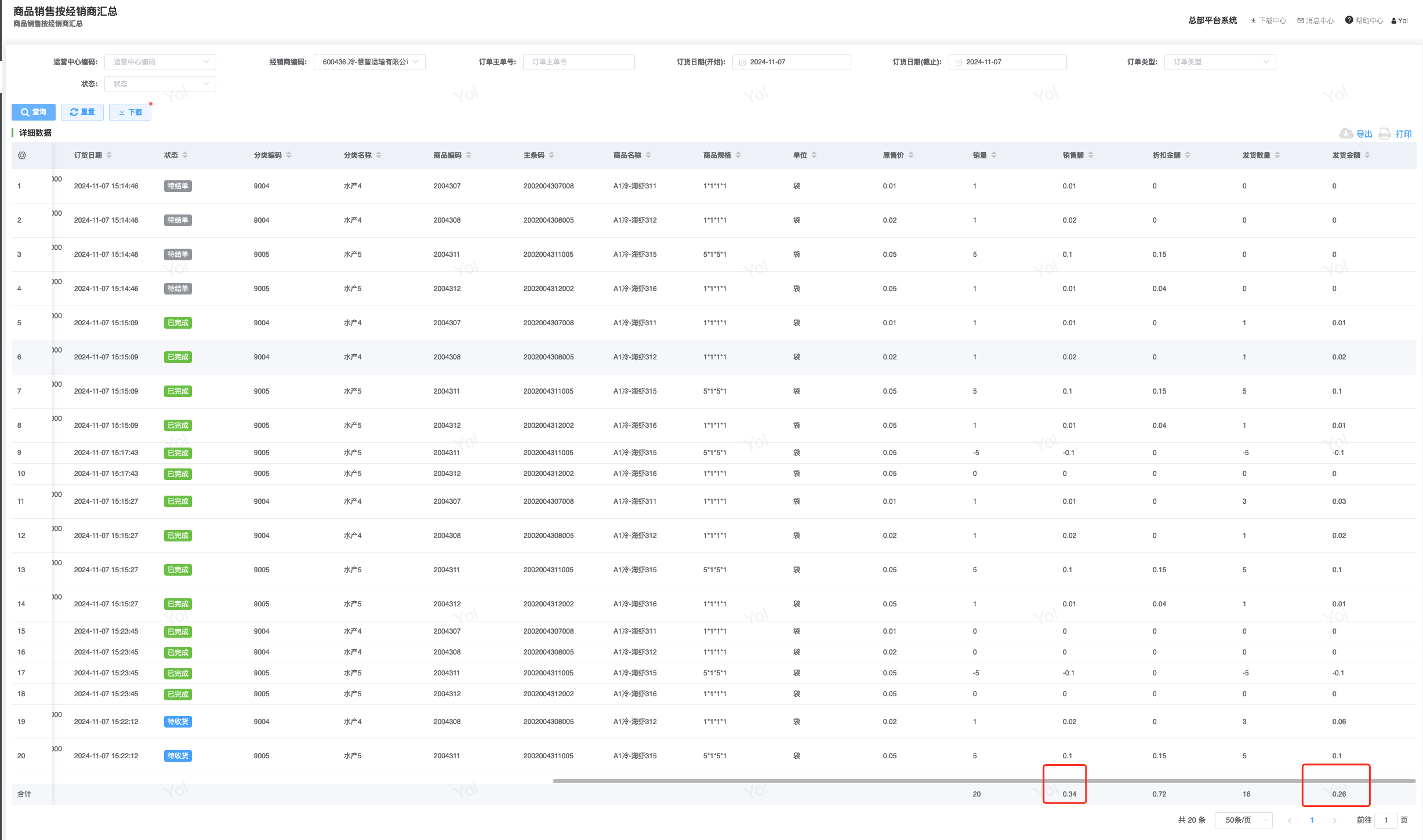Click the 查询 search button
This screenshot has height=840, width=1423.
pos(34,112)
